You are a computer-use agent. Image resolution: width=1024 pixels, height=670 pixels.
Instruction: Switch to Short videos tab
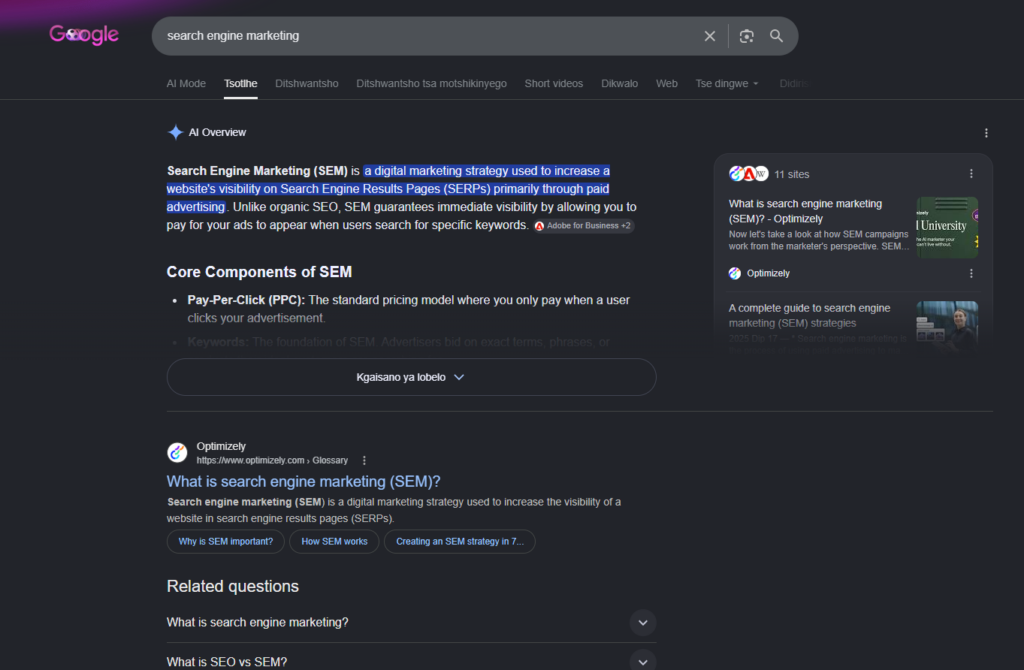[554, 84]
